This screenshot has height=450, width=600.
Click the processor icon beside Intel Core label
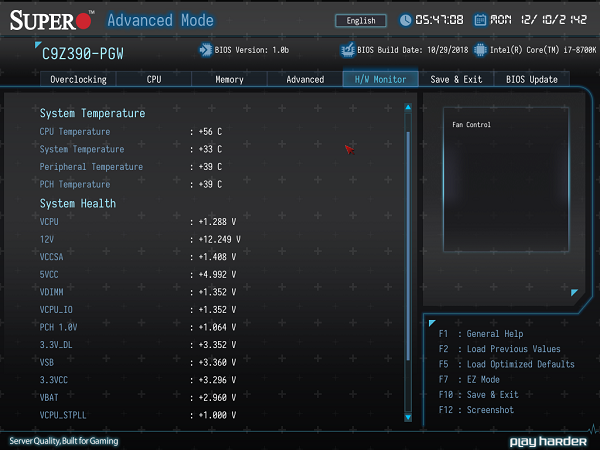click(480, 48)
